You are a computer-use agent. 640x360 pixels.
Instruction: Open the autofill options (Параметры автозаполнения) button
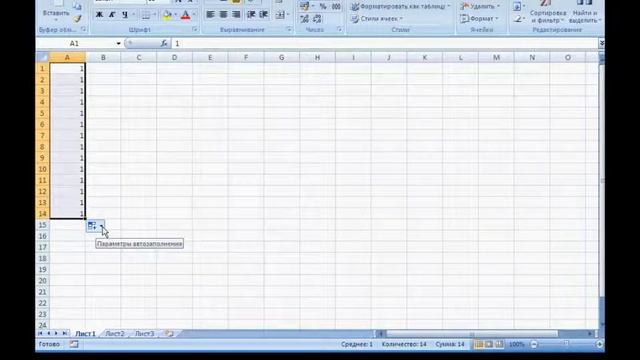pos(95,225)
